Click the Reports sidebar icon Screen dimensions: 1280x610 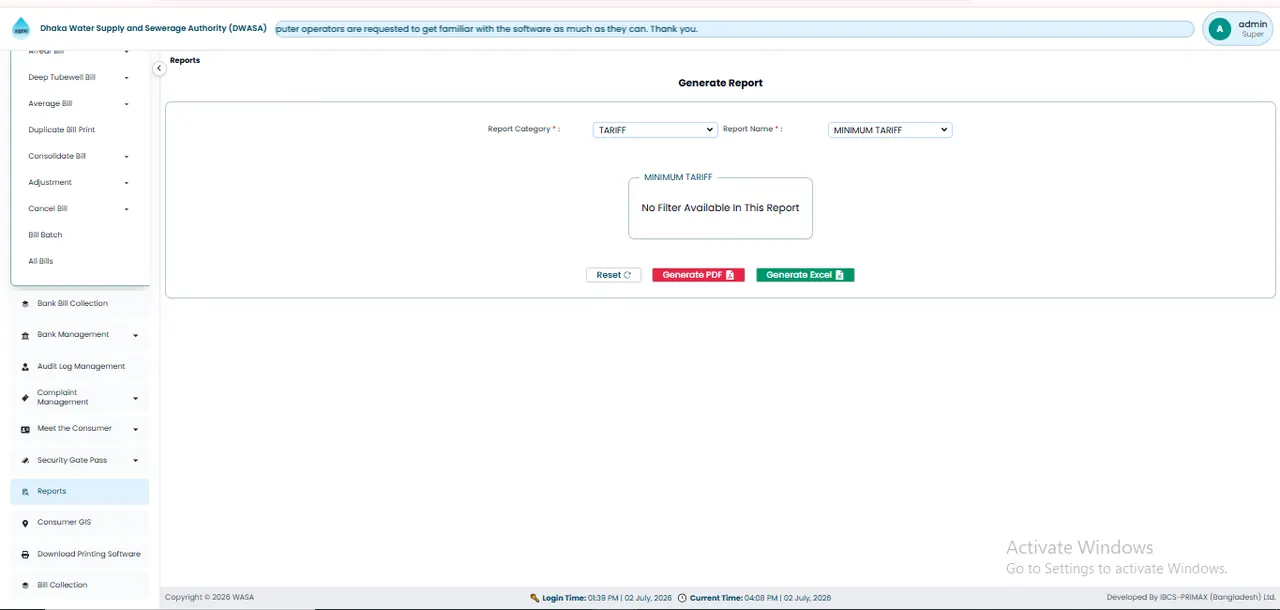click(25, 492)
